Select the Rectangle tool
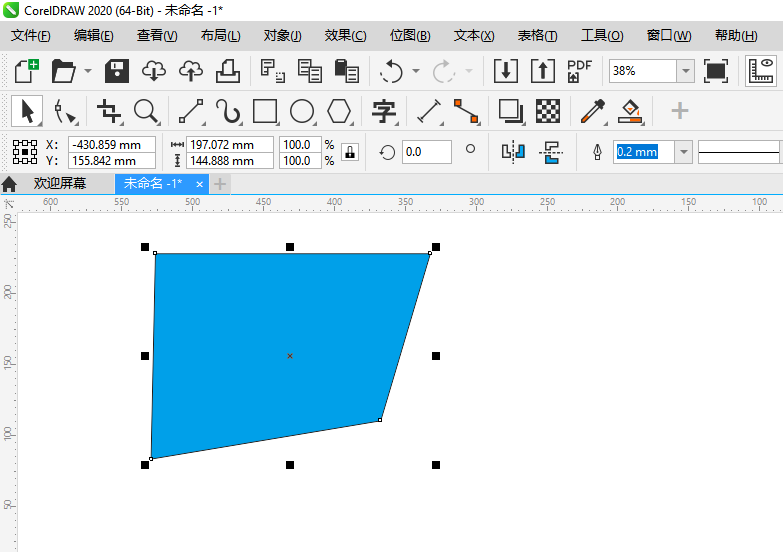The height and width of the screenshot is (552, 783). point(264,110)
